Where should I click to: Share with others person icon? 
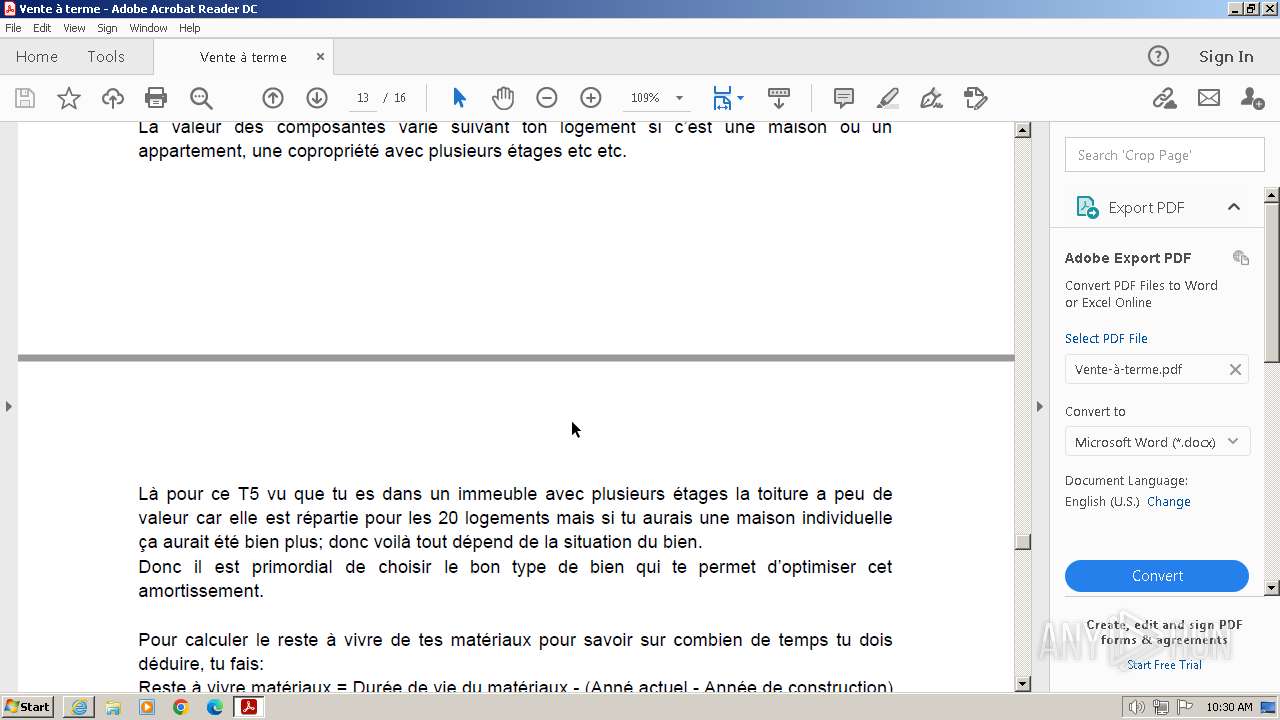1252,98
